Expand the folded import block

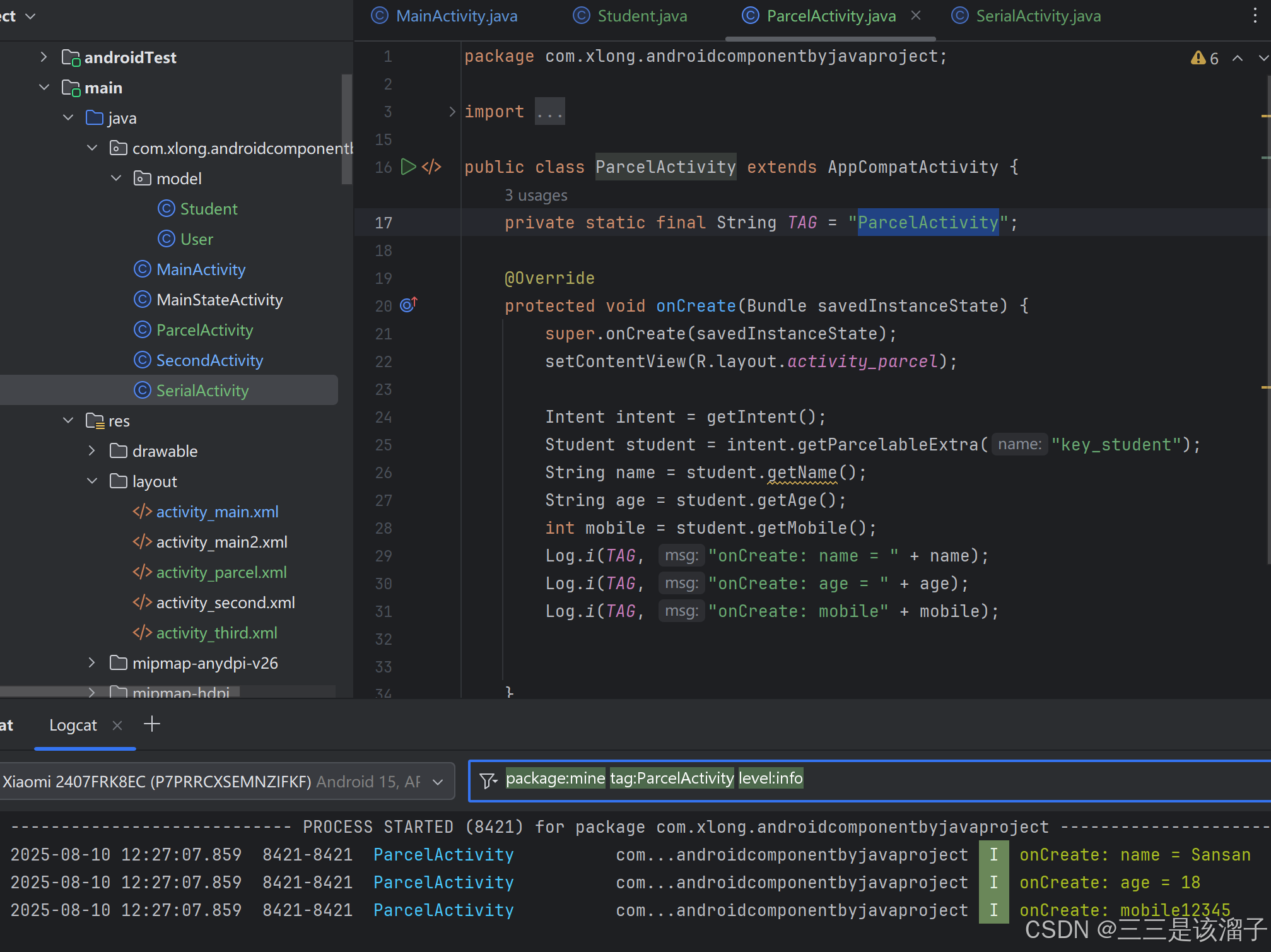(x=452, y=112)
